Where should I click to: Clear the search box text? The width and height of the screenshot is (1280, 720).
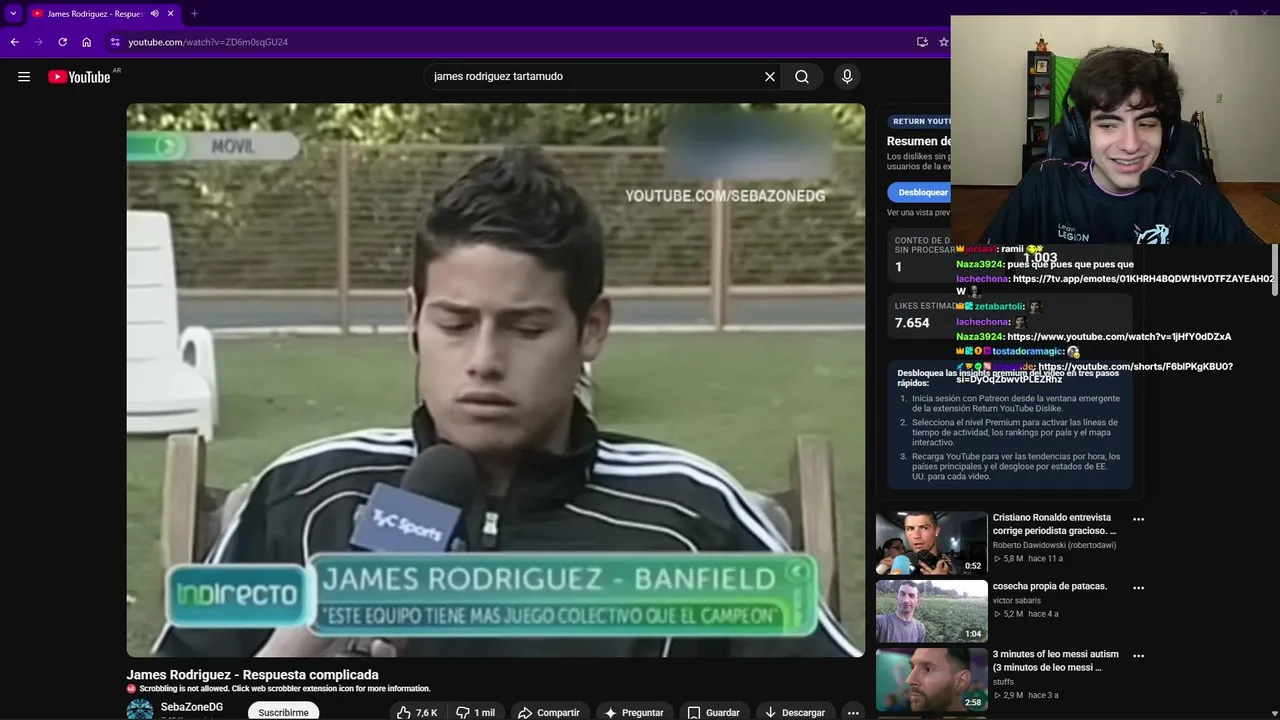770,77
